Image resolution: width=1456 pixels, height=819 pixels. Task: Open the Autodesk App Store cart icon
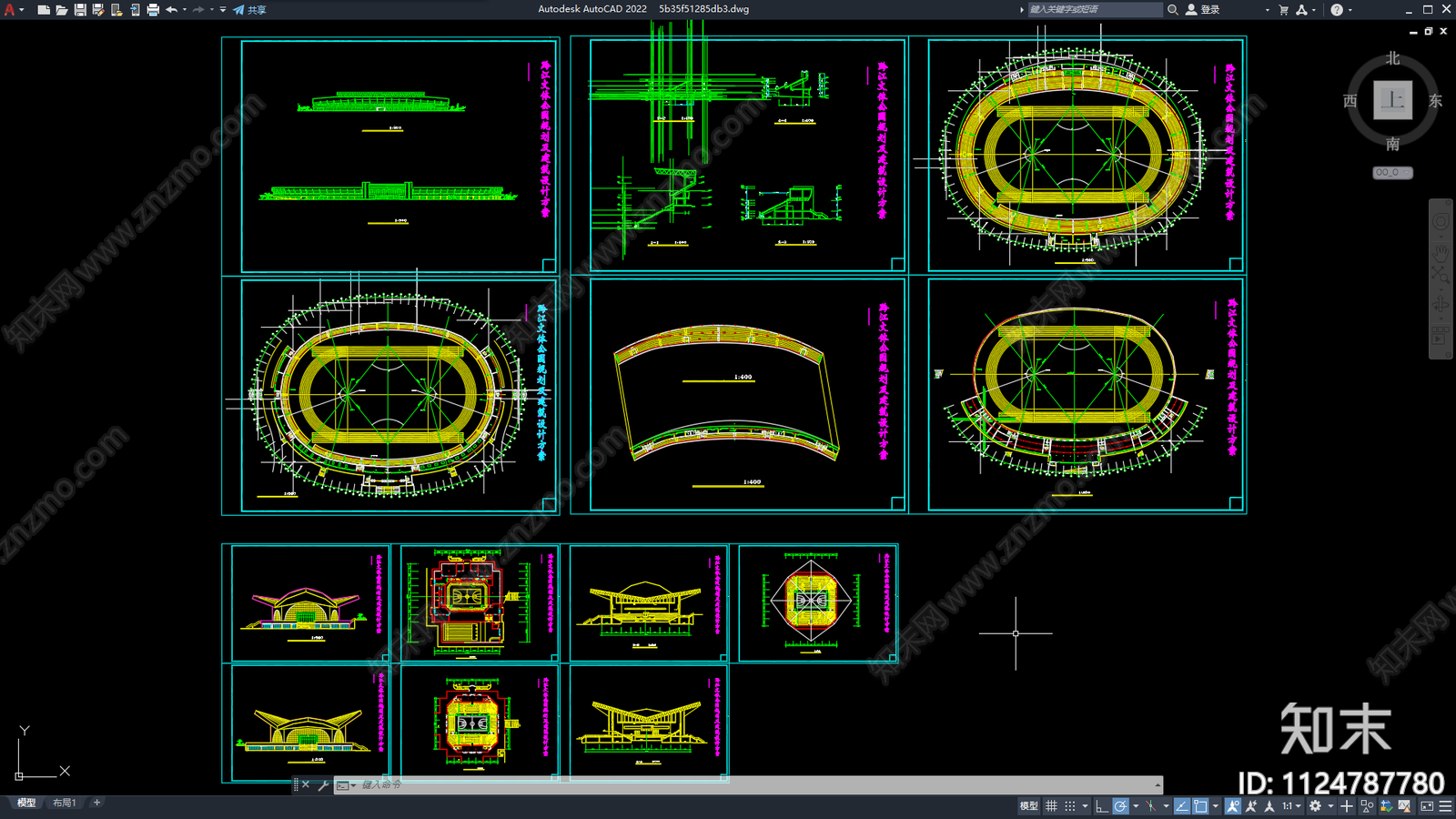pos(1283,10)
